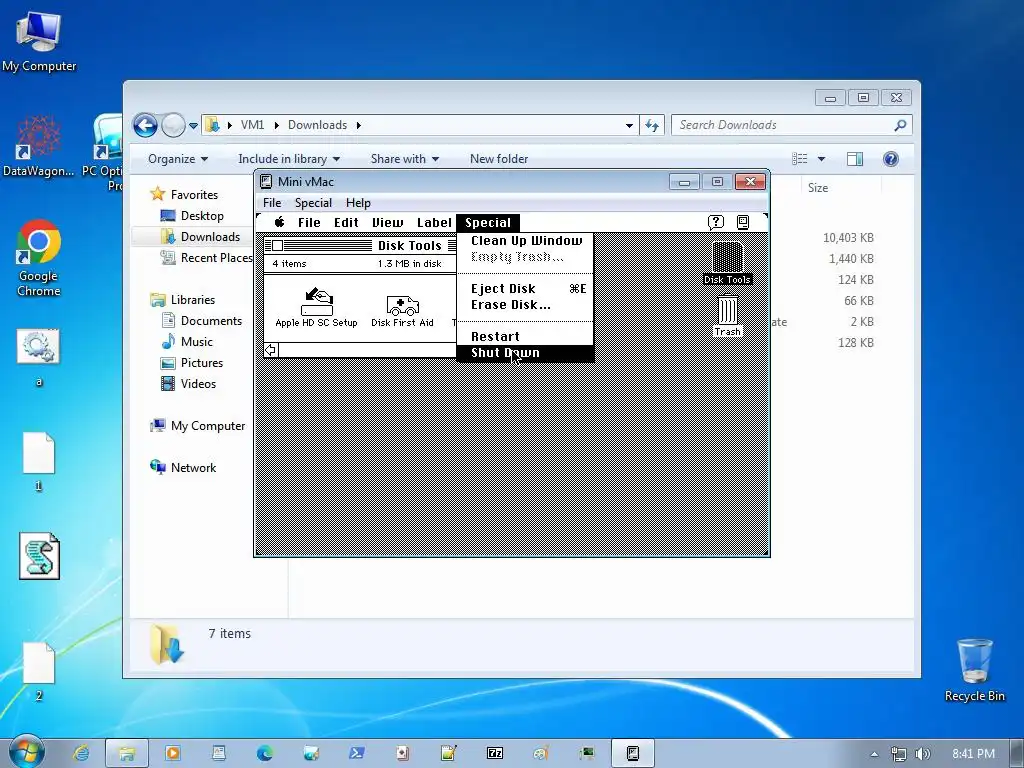The height and width of the screenshot is (768, 1024).
Task: Click the clock showing 8:41 PM
Action: pyautogui.click(x=973, y=754)
